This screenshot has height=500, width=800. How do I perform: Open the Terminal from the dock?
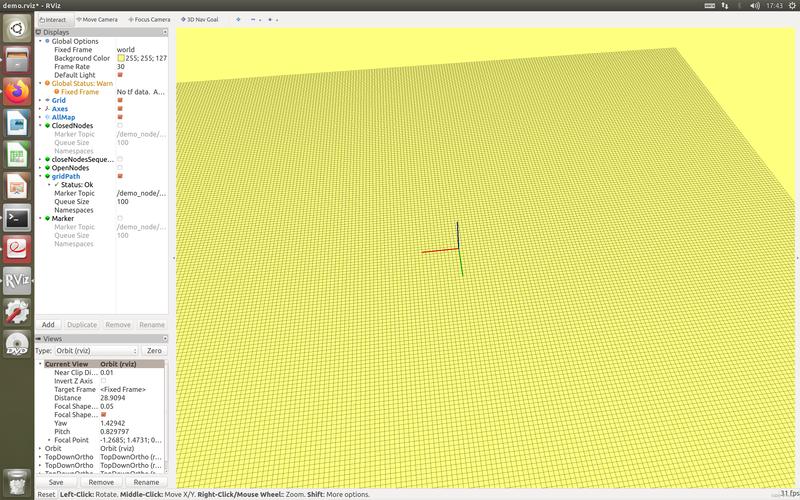16,217
